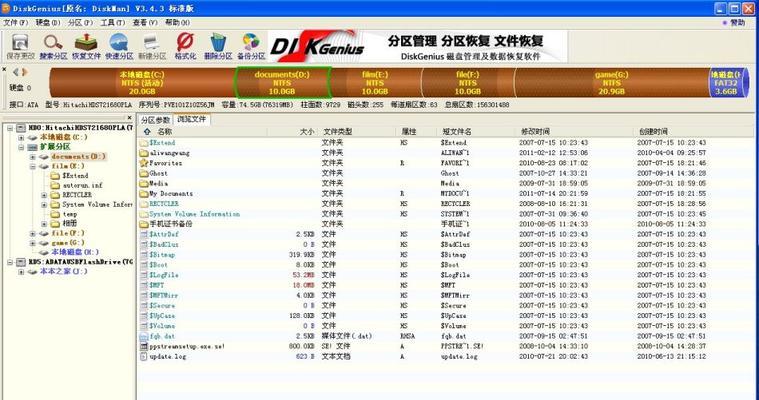Click the 新建分区 new partition icon
Image resolution: width=759 pixels, height=400 pixels.
click(x=152, y=46)
